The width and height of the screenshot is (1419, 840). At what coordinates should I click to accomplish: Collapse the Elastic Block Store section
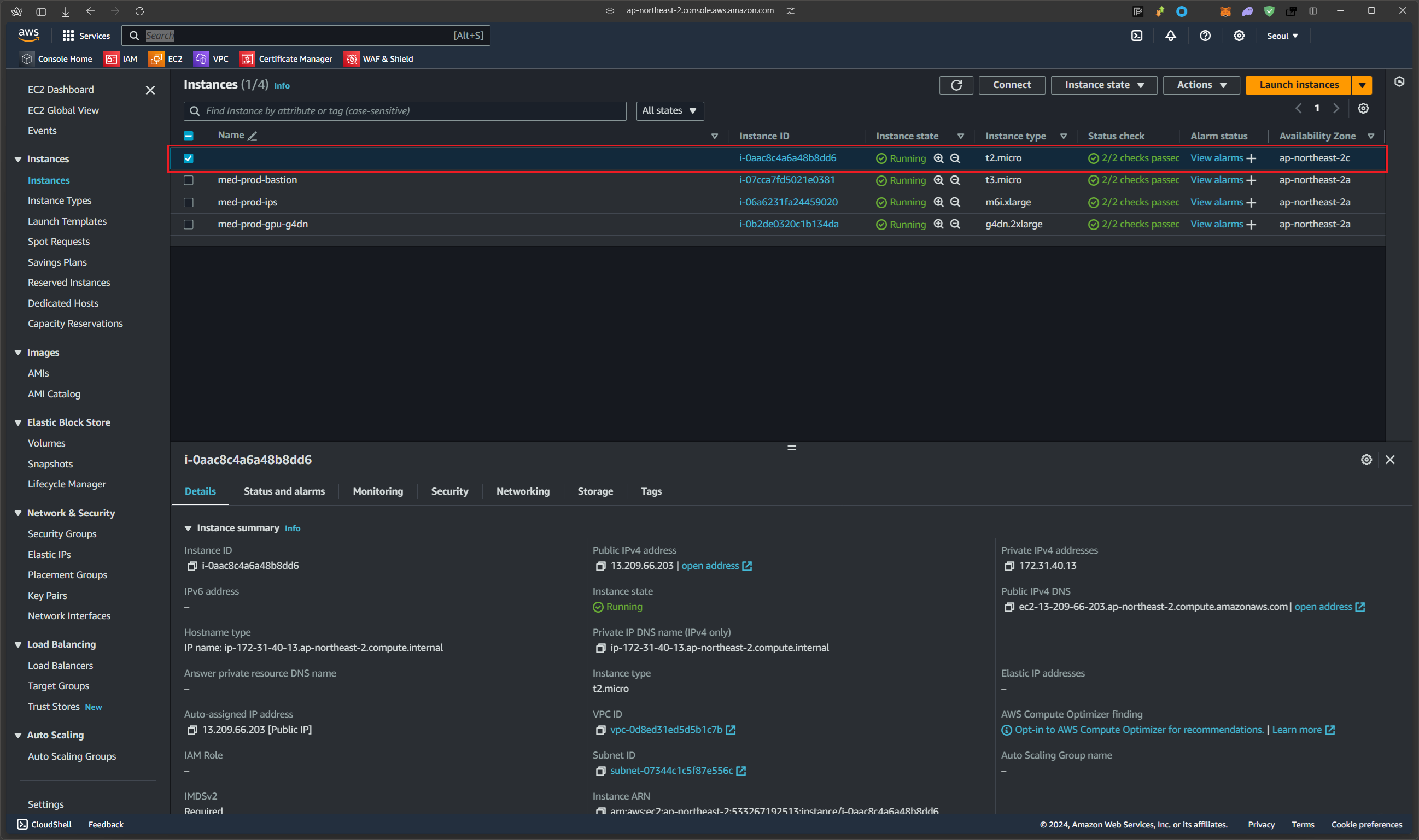(18, 423)
